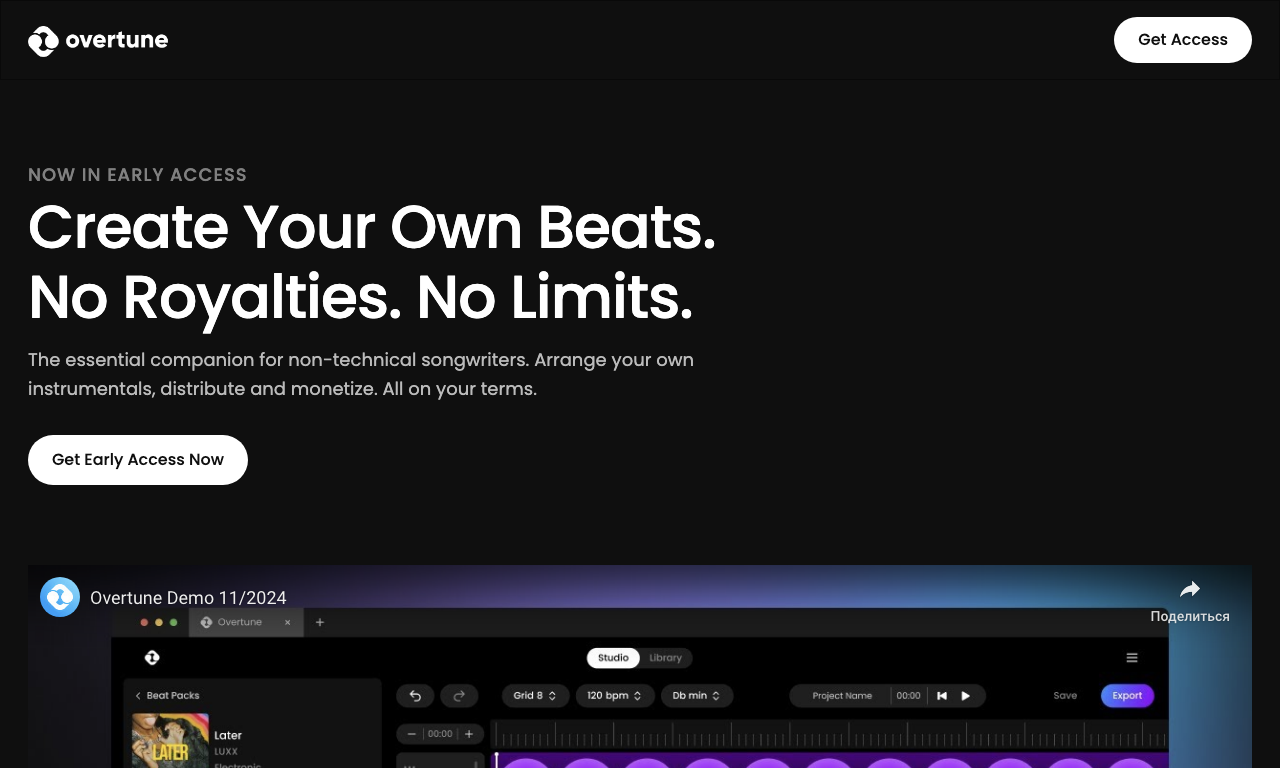1280x768 pixels.
Task: Click the Overtune channel avatar on the video
Action: point(60,597)
